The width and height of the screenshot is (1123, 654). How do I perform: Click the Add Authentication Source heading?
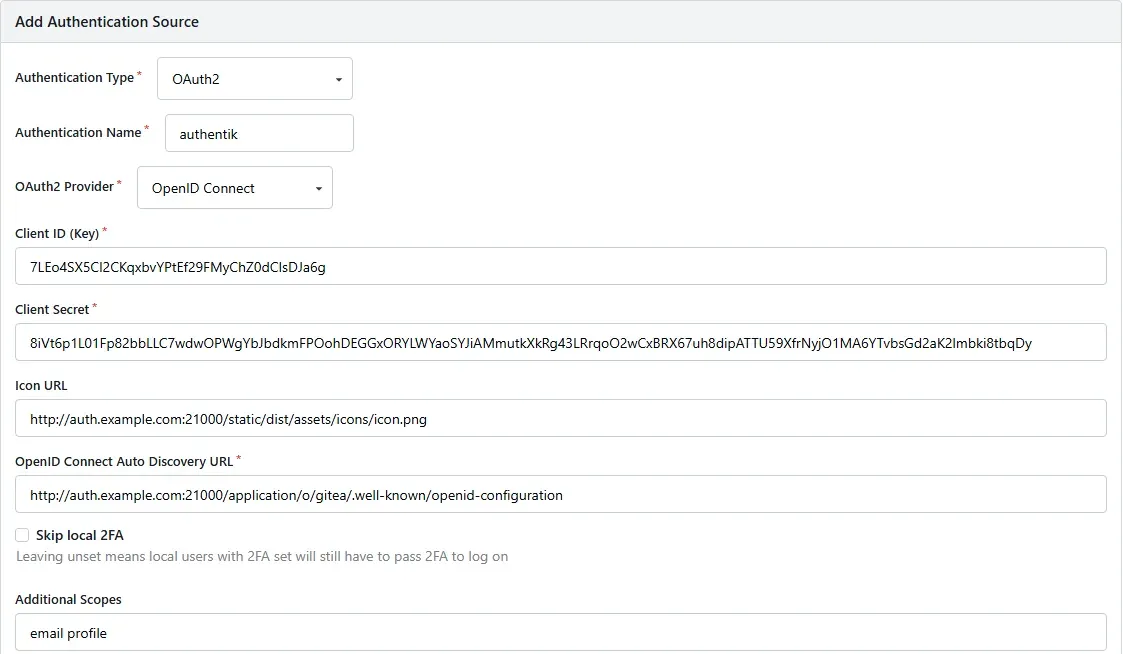[x=107, y=21]
